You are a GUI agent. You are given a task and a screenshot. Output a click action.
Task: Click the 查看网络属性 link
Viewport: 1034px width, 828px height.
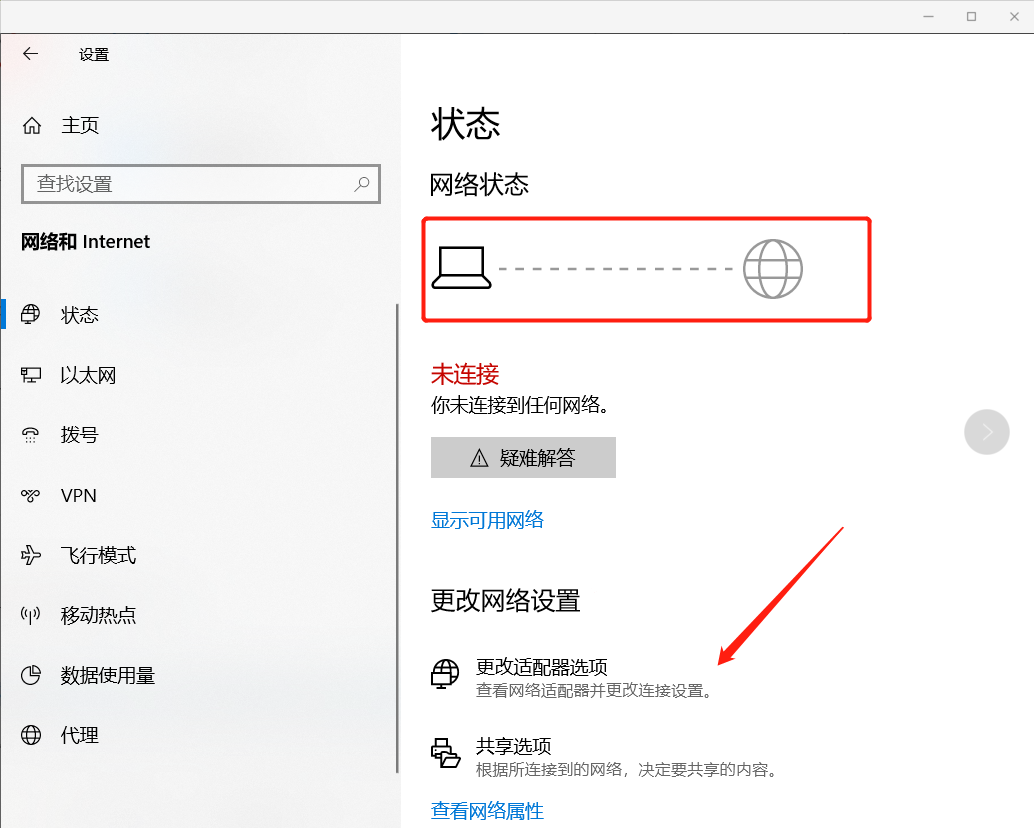tap(487, 811)
